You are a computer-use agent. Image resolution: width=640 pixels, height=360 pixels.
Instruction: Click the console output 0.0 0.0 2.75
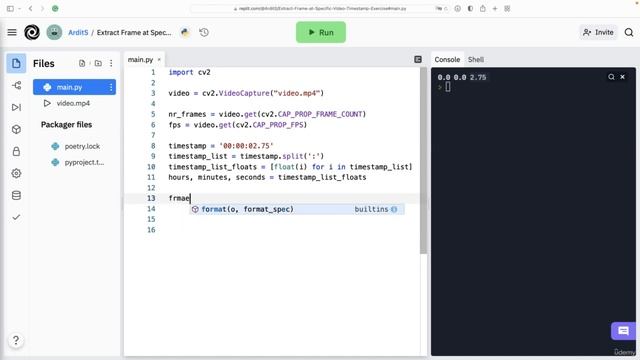click(462, 77)
